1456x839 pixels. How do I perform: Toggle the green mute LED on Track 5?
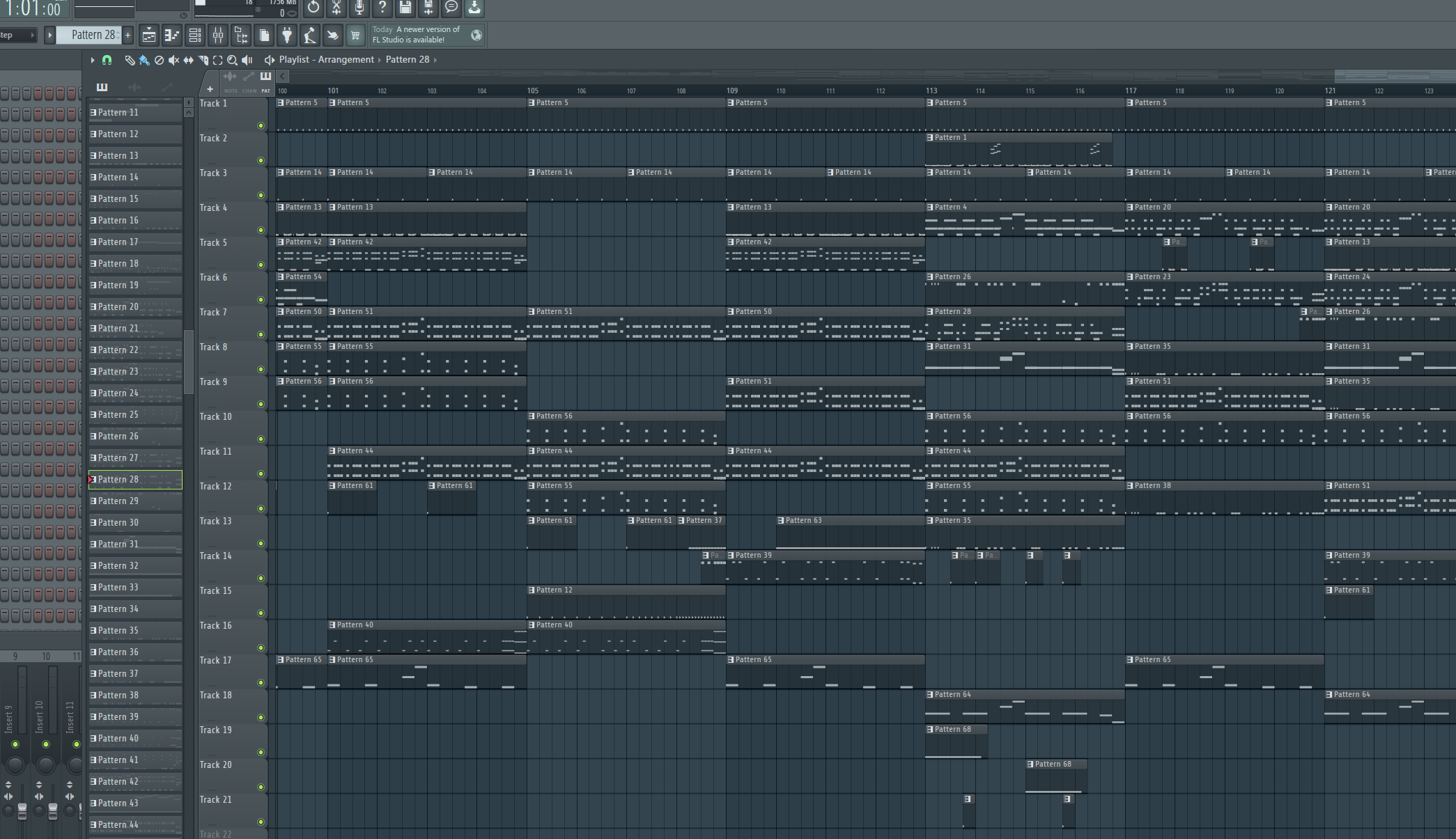click(261, 265)
